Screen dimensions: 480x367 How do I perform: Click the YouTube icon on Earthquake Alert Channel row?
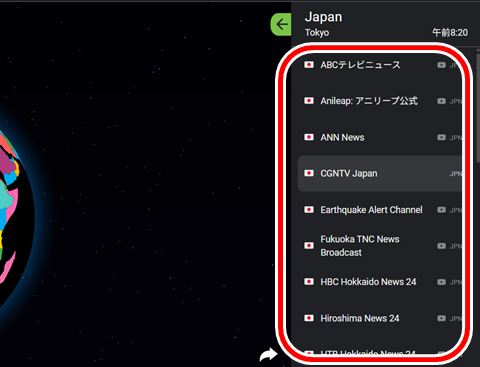[x=441, y=210]
